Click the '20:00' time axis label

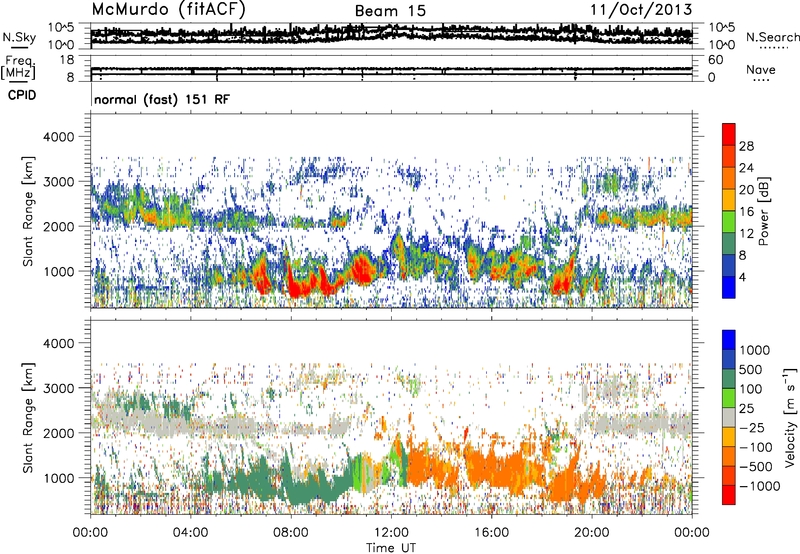pos(592,533)
